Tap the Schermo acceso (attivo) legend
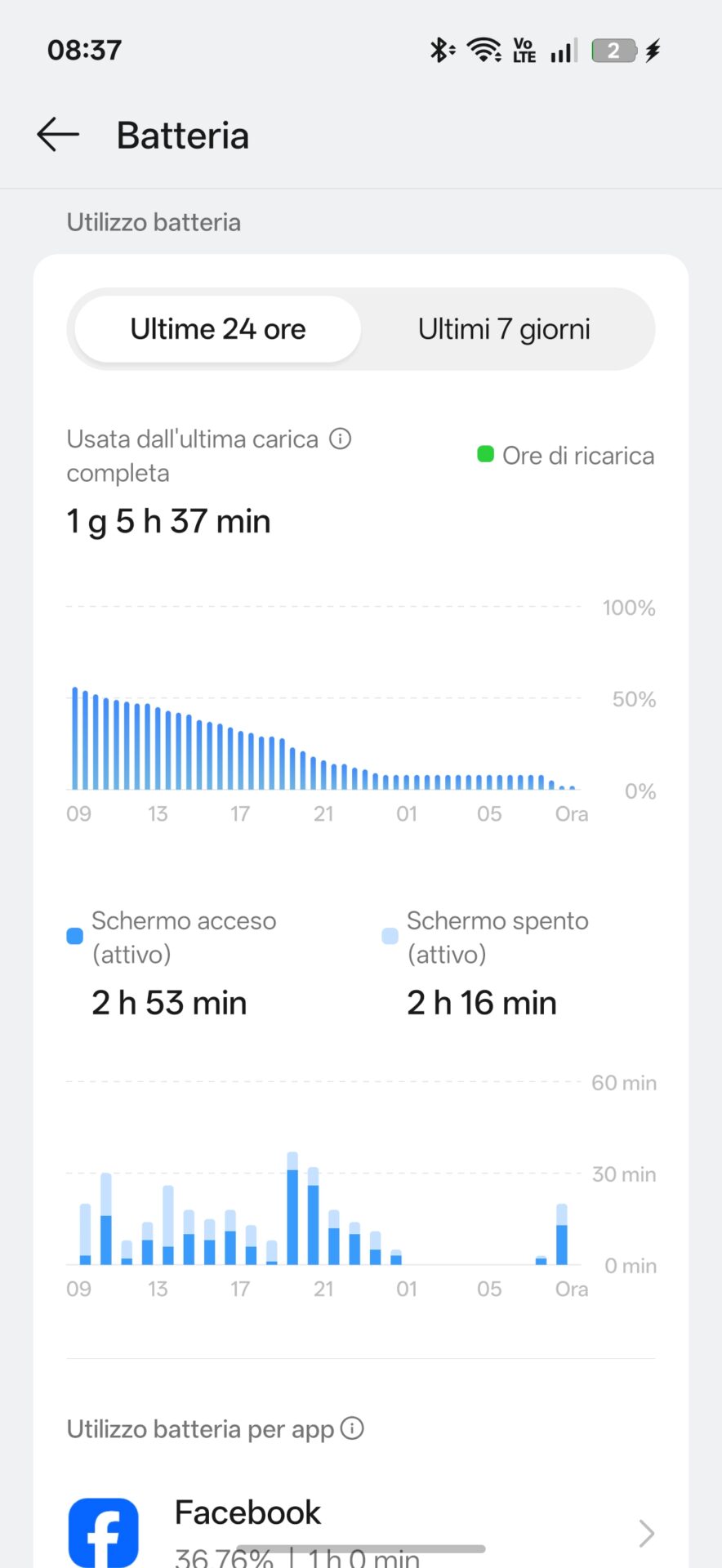The image size is (722, 1568). [172, 938]
